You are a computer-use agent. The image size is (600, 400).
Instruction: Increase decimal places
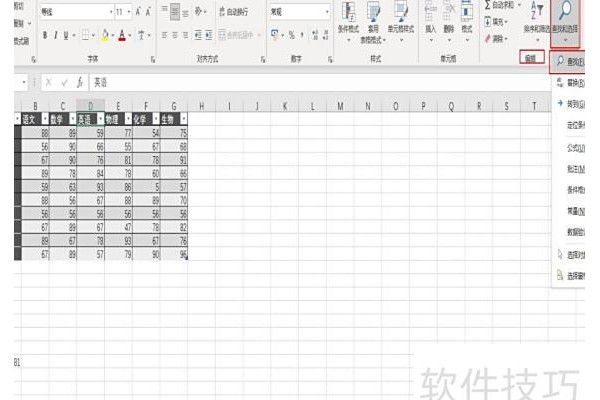315,35
